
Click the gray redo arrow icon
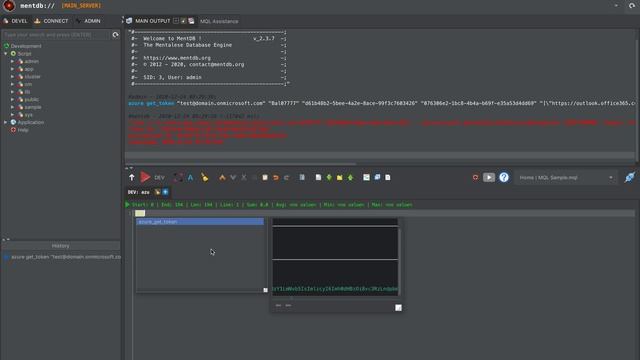[x=286, y=178]
